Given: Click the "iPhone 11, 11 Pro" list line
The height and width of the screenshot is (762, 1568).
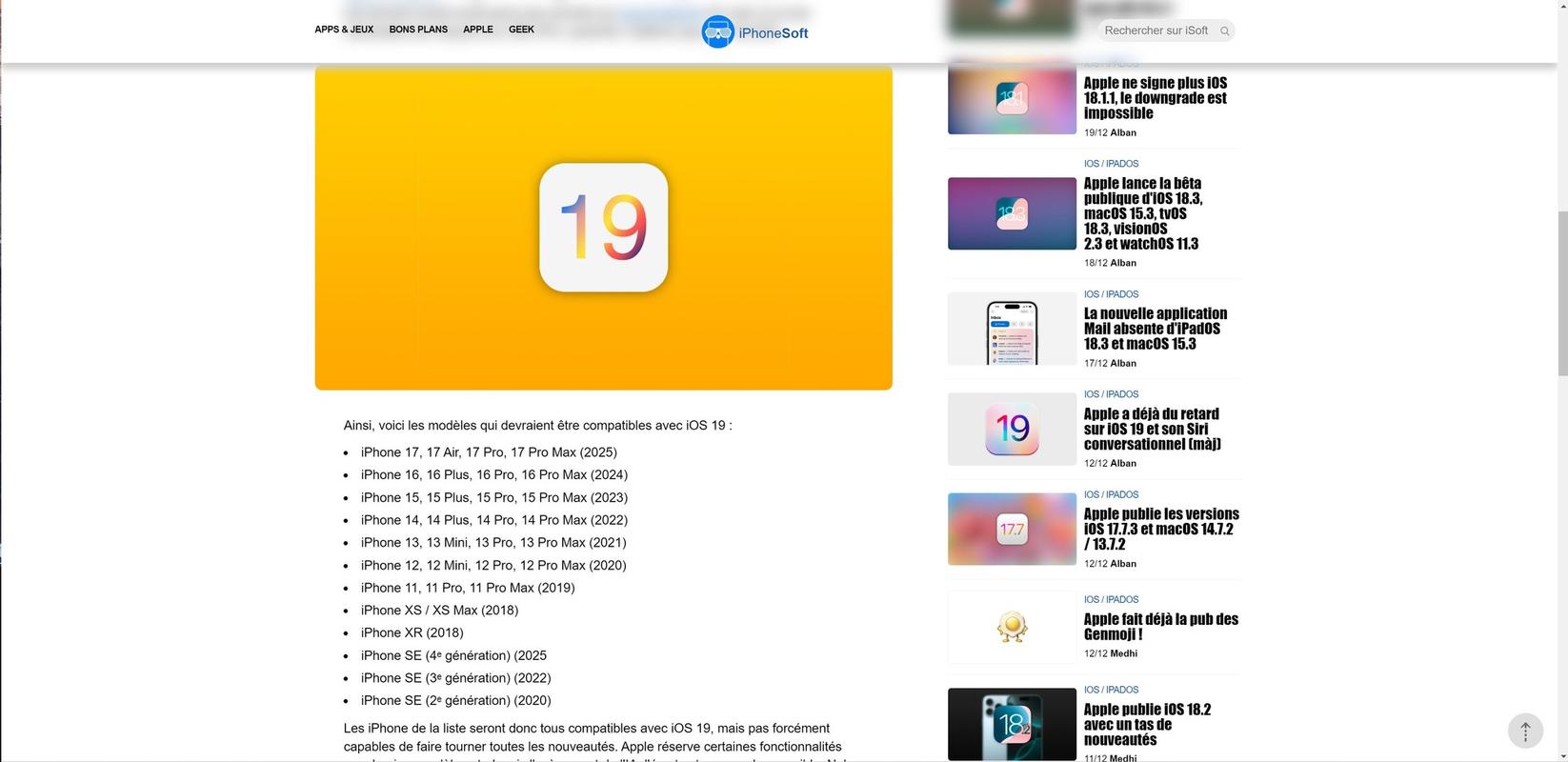Looking at the screenshot, I should coord(468,588).
